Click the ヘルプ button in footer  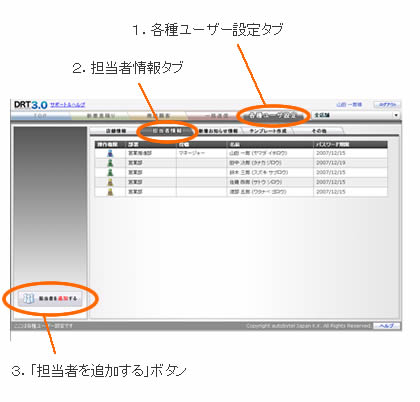(x=387, y=326)
